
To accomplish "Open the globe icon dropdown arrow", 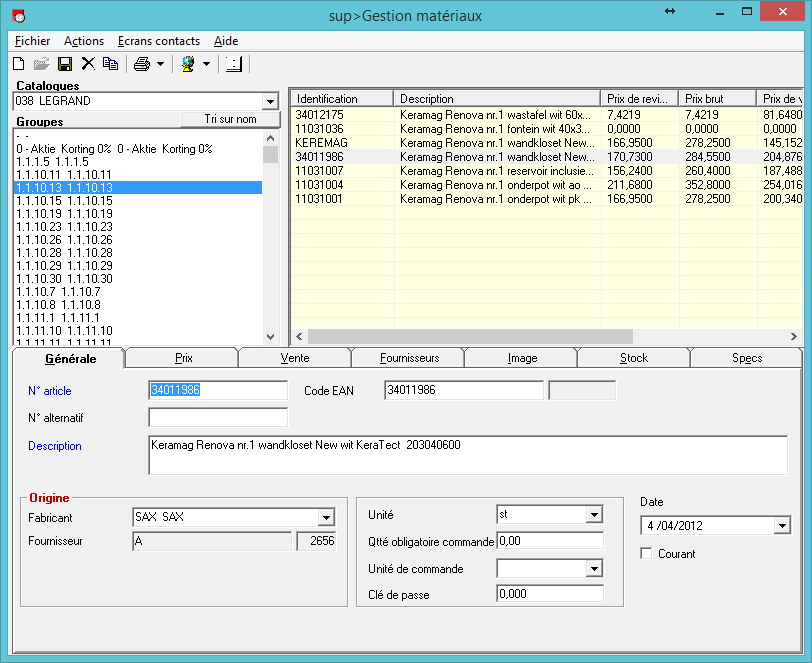I will (x=207, y=64).
